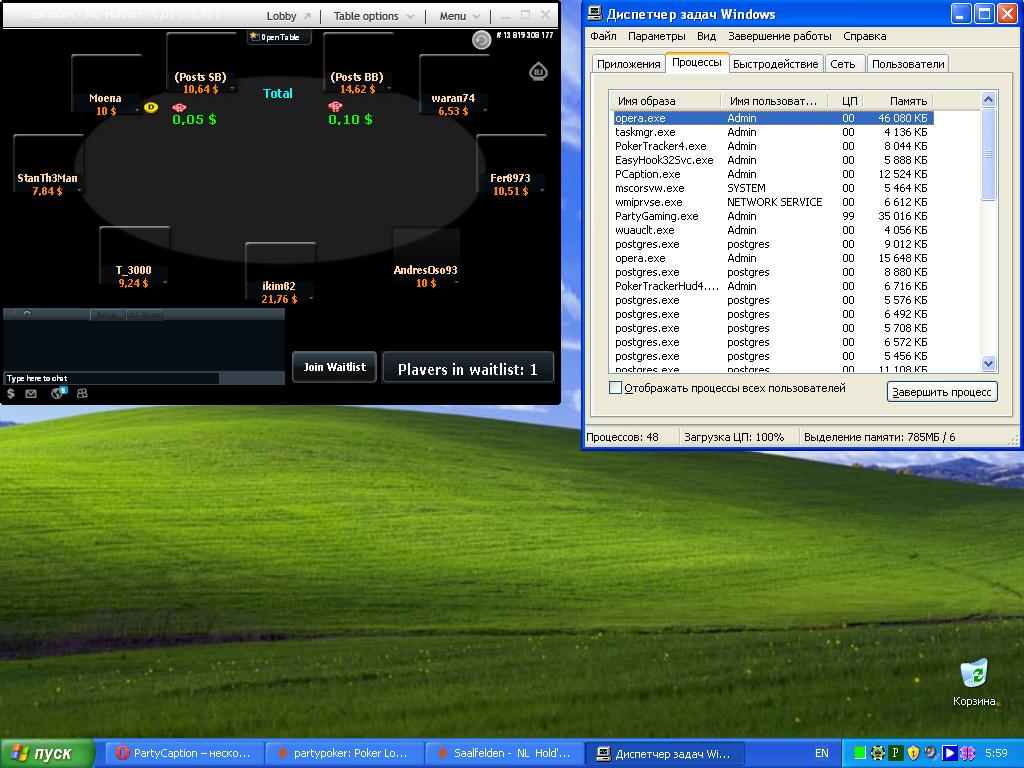Click the Join Waitlist button
The width and height of the screenshot is (1024, 768).
coord(334,367)
